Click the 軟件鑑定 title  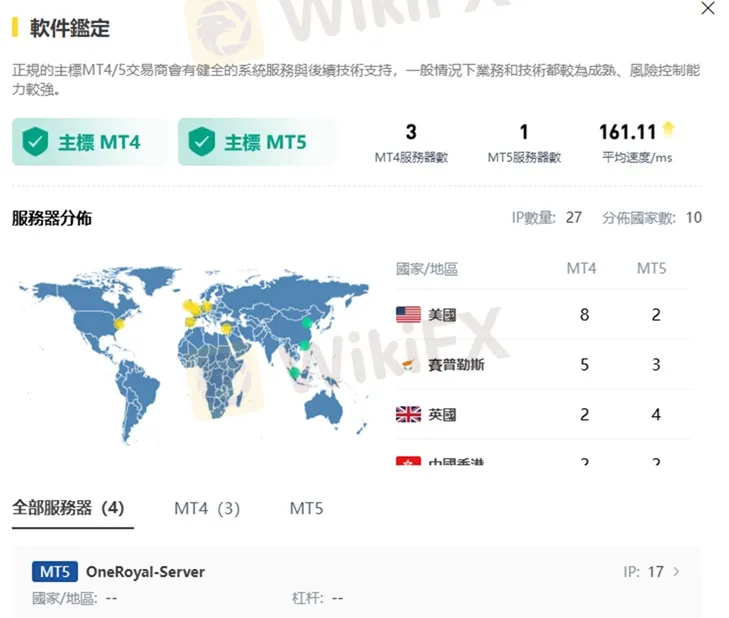point(70,28)
